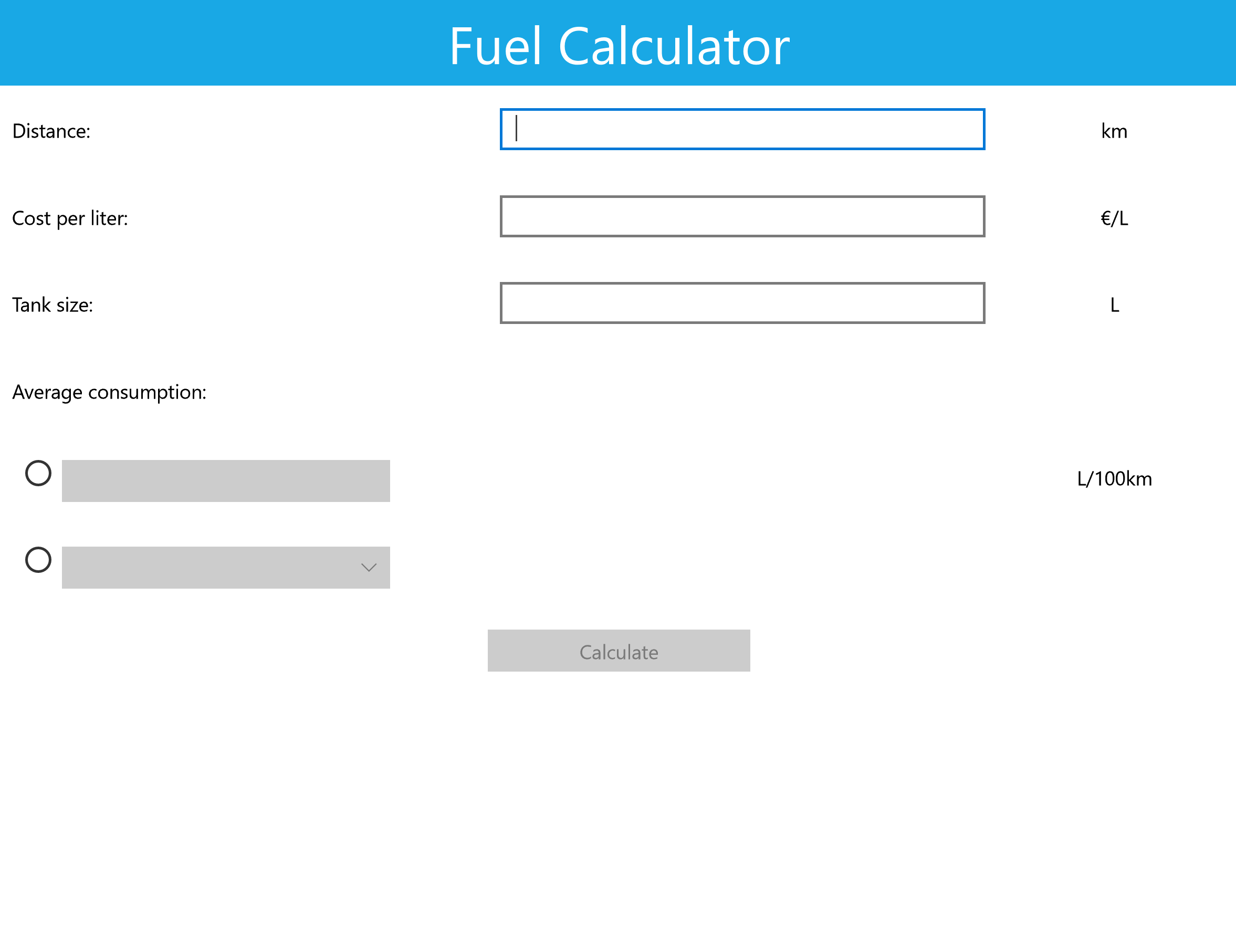Click the Fuel Calculator title text
The height and width of the screenshot is (952, 1236).
point(619,46)
